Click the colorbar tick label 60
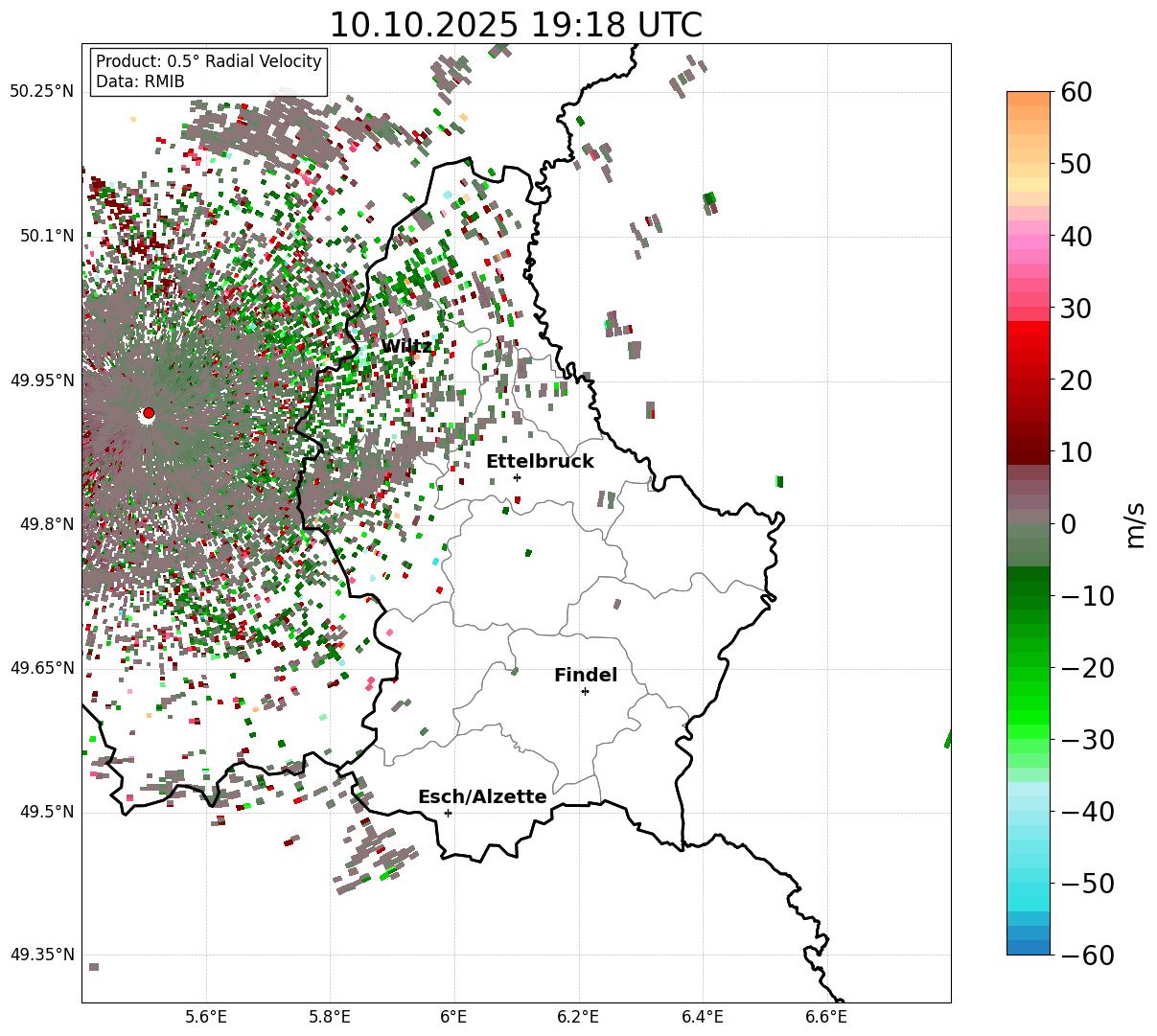 tap(1076, 92)
